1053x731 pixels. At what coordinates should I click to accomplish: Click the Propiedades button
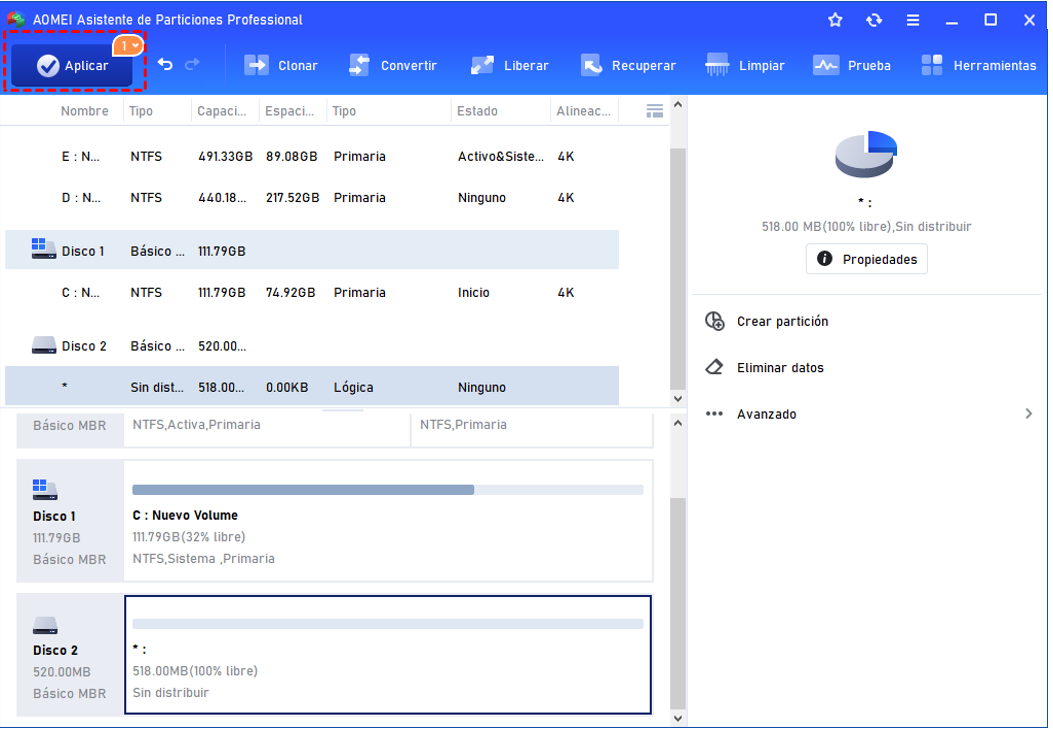(866, 259)
